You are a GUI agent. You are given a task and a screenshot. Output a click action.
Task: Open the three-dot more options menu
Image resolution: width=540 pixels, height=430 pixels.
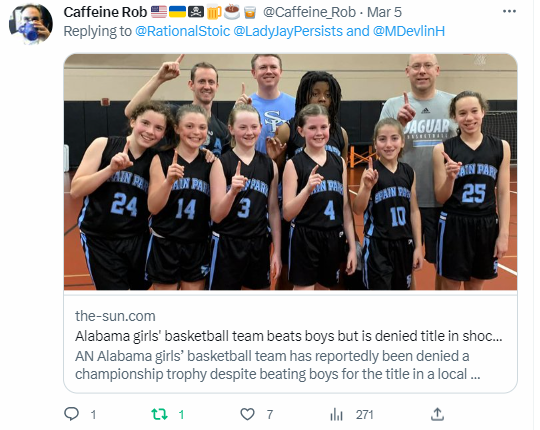pos(509,11)
